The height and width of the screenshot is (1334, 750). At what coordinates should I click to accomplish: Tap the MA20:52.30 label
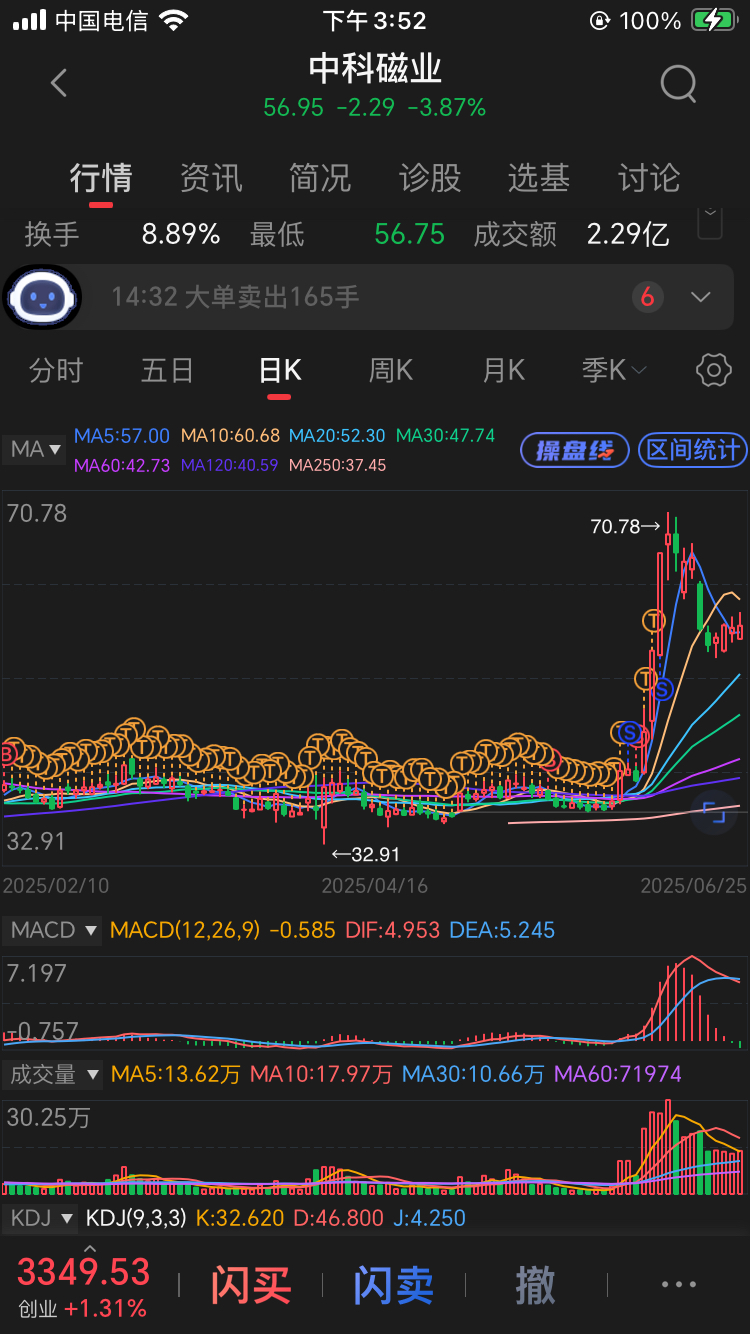337,436
